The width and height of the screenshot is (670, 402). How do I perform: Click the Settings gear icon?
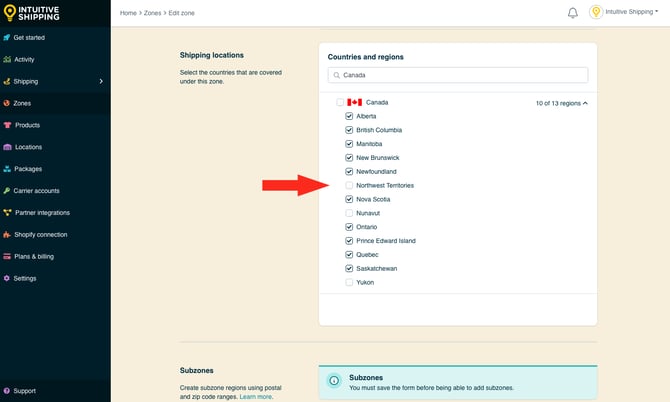[x=8, y=278]
